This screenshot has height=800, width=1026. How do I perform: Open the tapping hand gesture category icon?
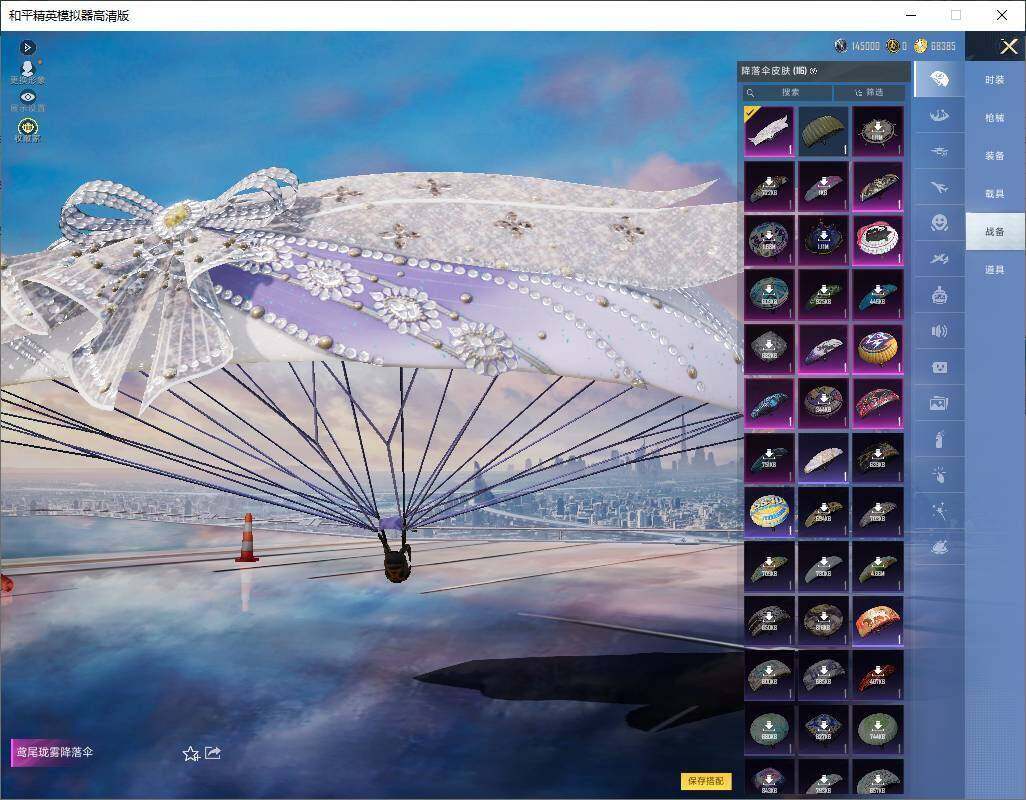coord(939,475)
